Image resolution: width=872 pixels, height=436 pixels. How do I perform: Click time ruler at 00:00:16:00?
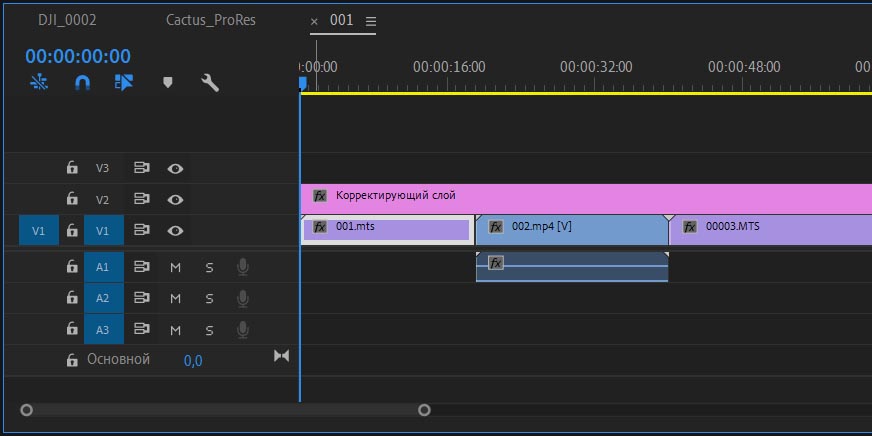pos(449,67)
